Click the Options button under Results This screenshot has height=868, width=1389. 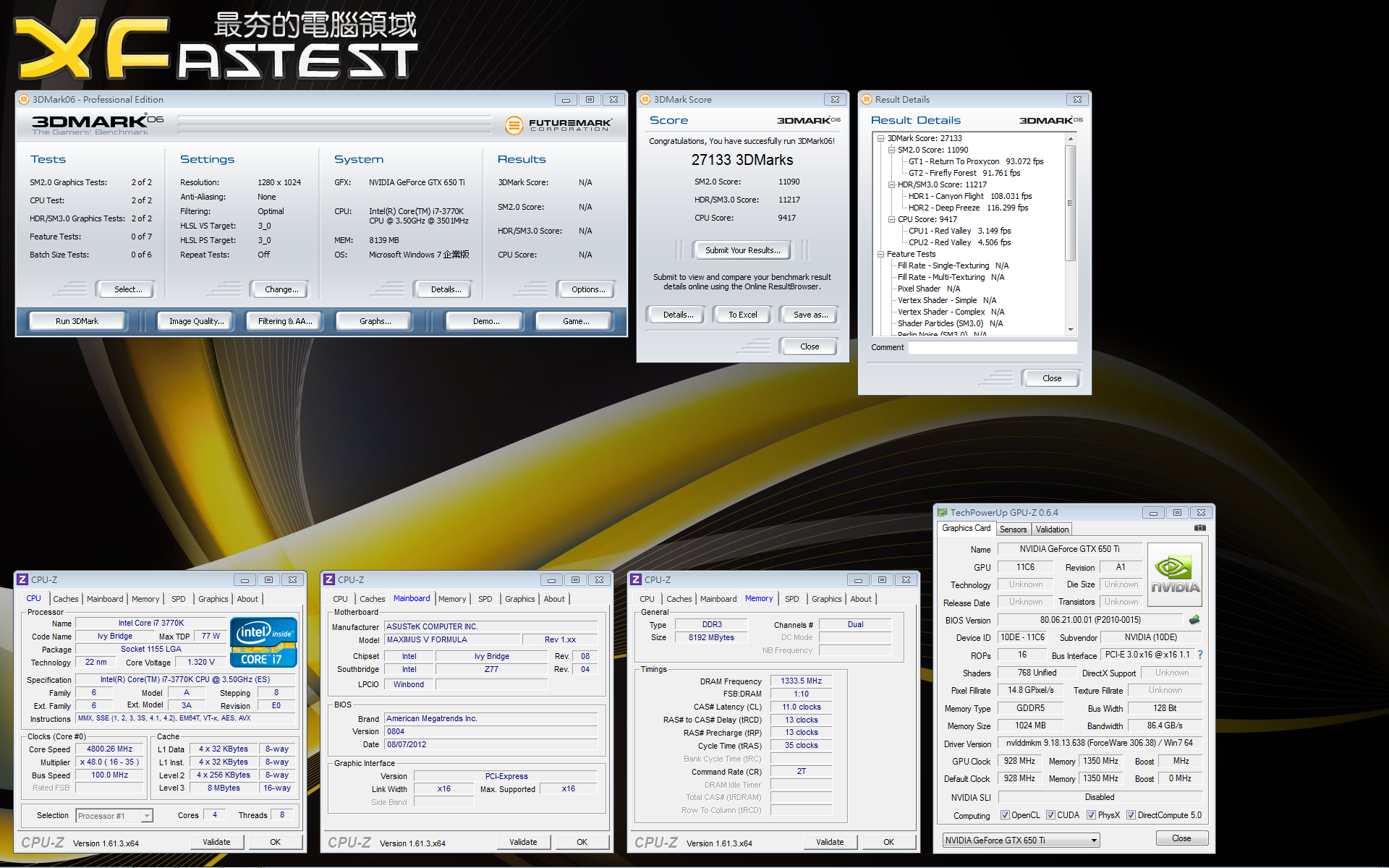point(587,289)
